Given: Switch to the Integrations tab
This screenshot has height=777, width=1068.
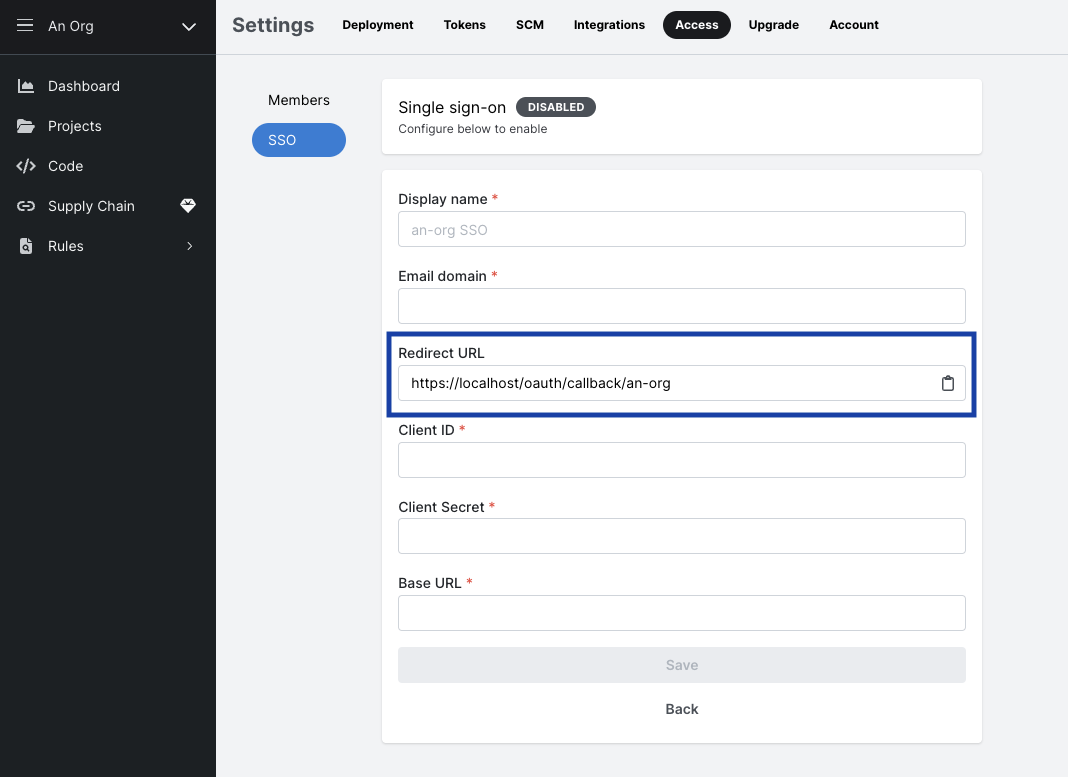Looking at the screenshot, I should pos(609,25).
